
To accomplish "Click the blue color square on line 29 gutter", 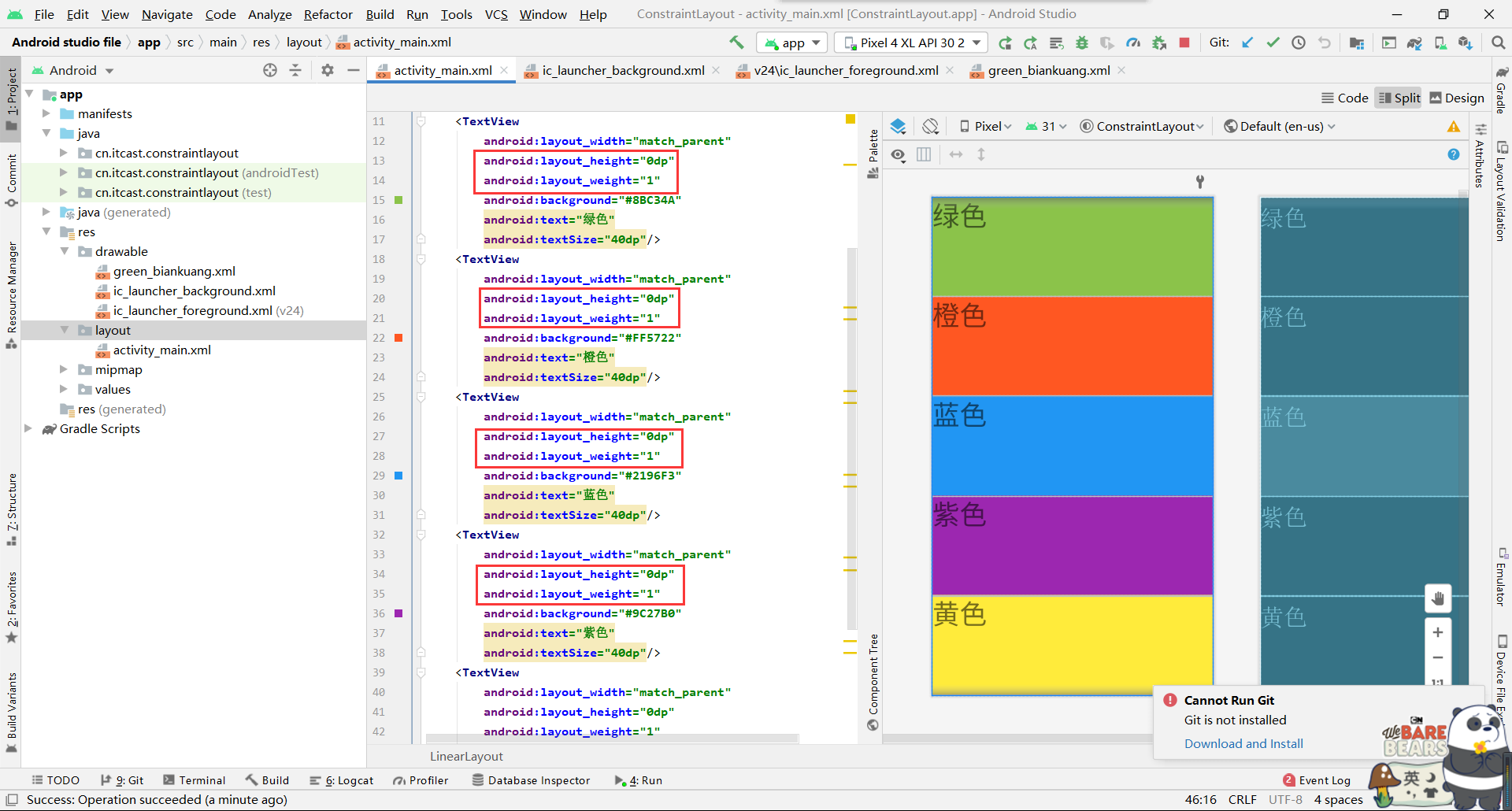I will (398, 476).
